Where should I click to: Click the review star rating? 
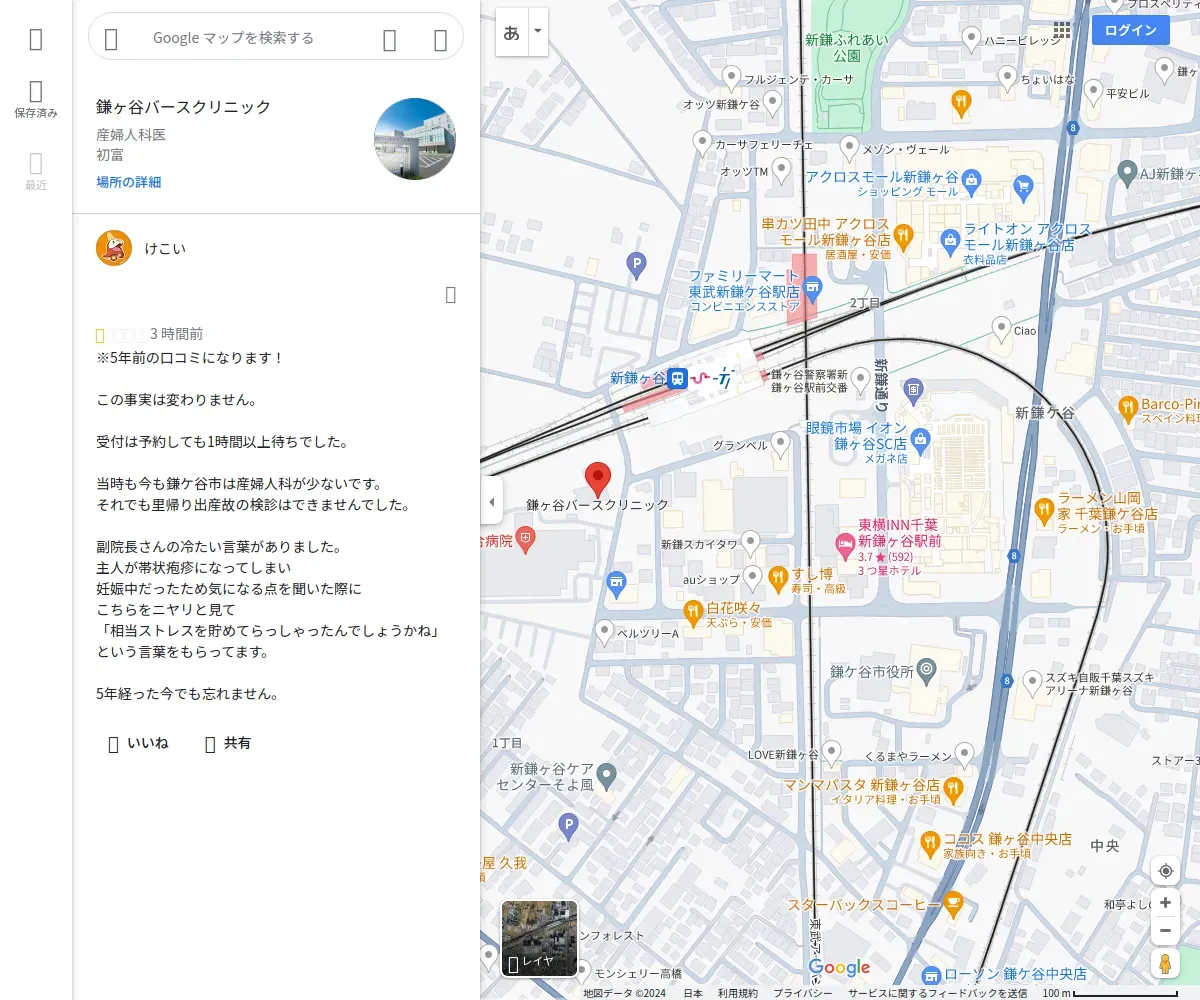pos(119,335)
